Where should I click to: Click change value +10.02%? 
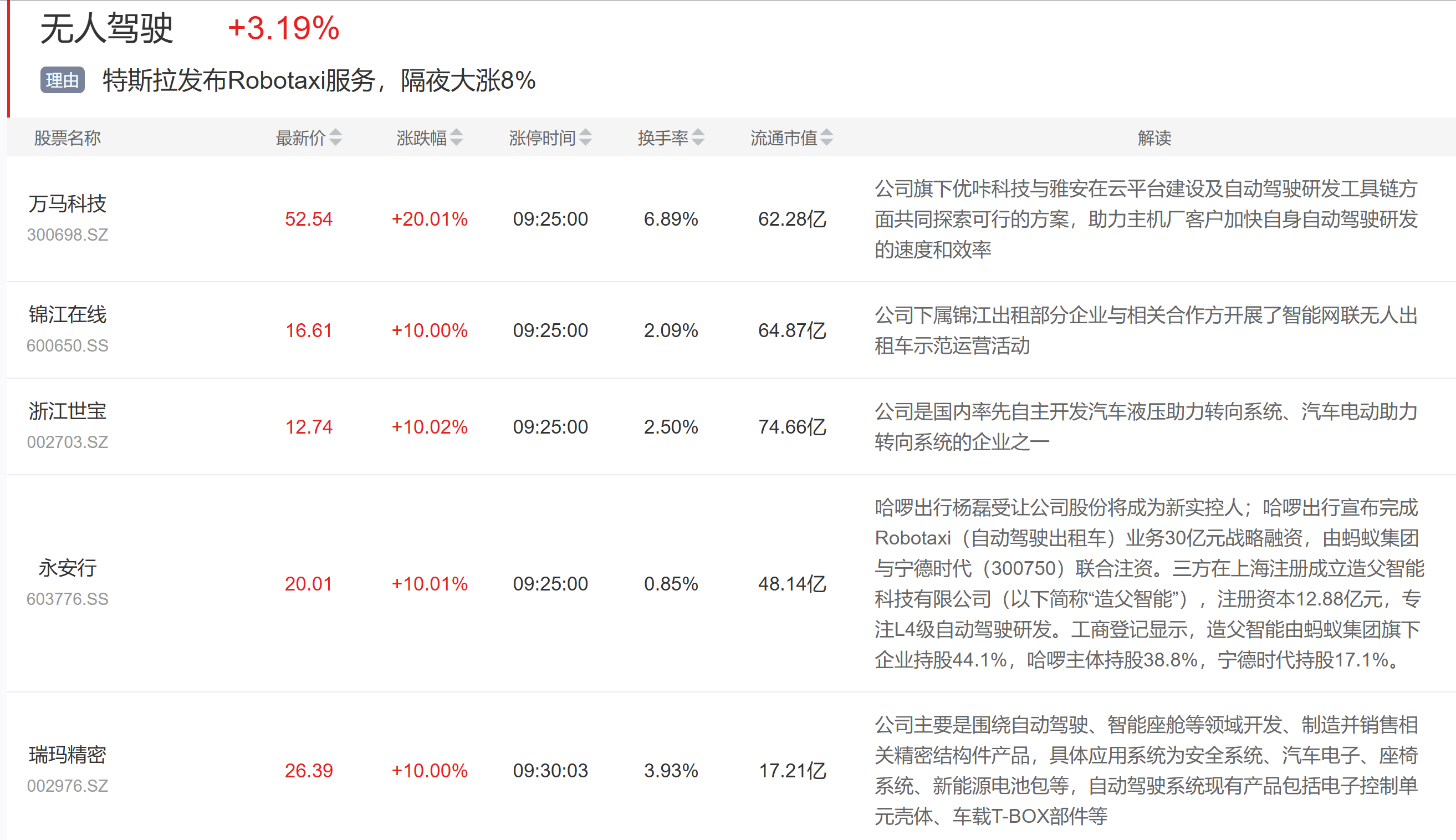(430, 427)
